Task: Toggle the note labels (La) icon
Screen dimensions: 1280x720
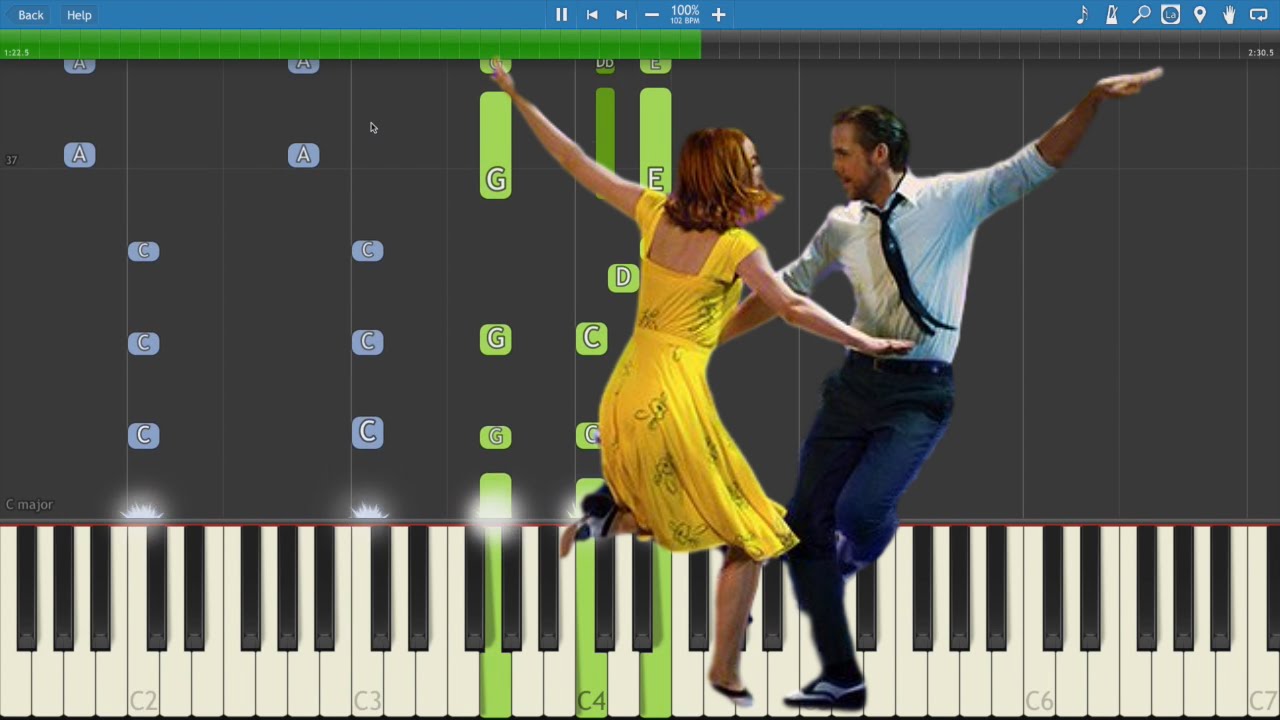Action: pos(1170,15)
